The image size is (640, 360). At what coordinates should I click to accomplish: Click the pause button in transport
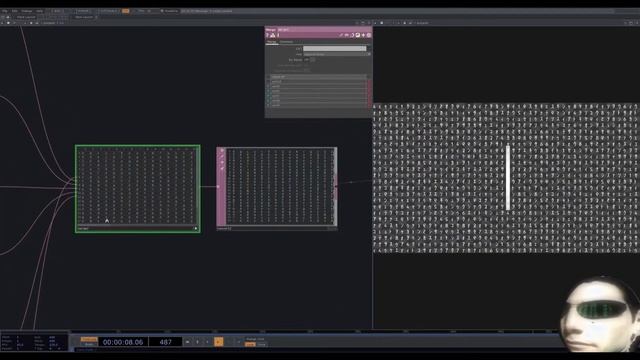pos(198,342)
